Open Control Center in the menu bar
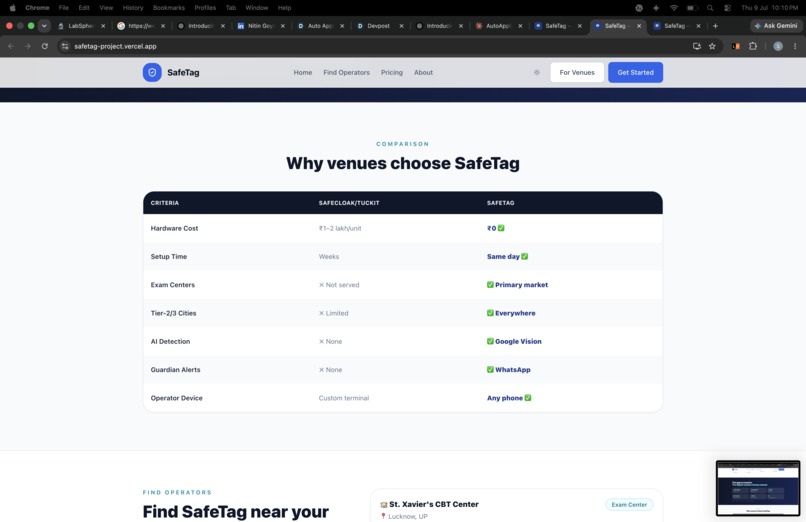 727,8
